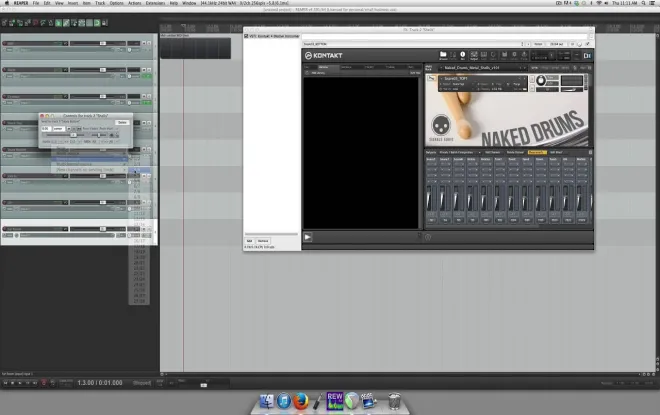
Task: Toggle repeat button in transport bar
Action: click(52, 383)
